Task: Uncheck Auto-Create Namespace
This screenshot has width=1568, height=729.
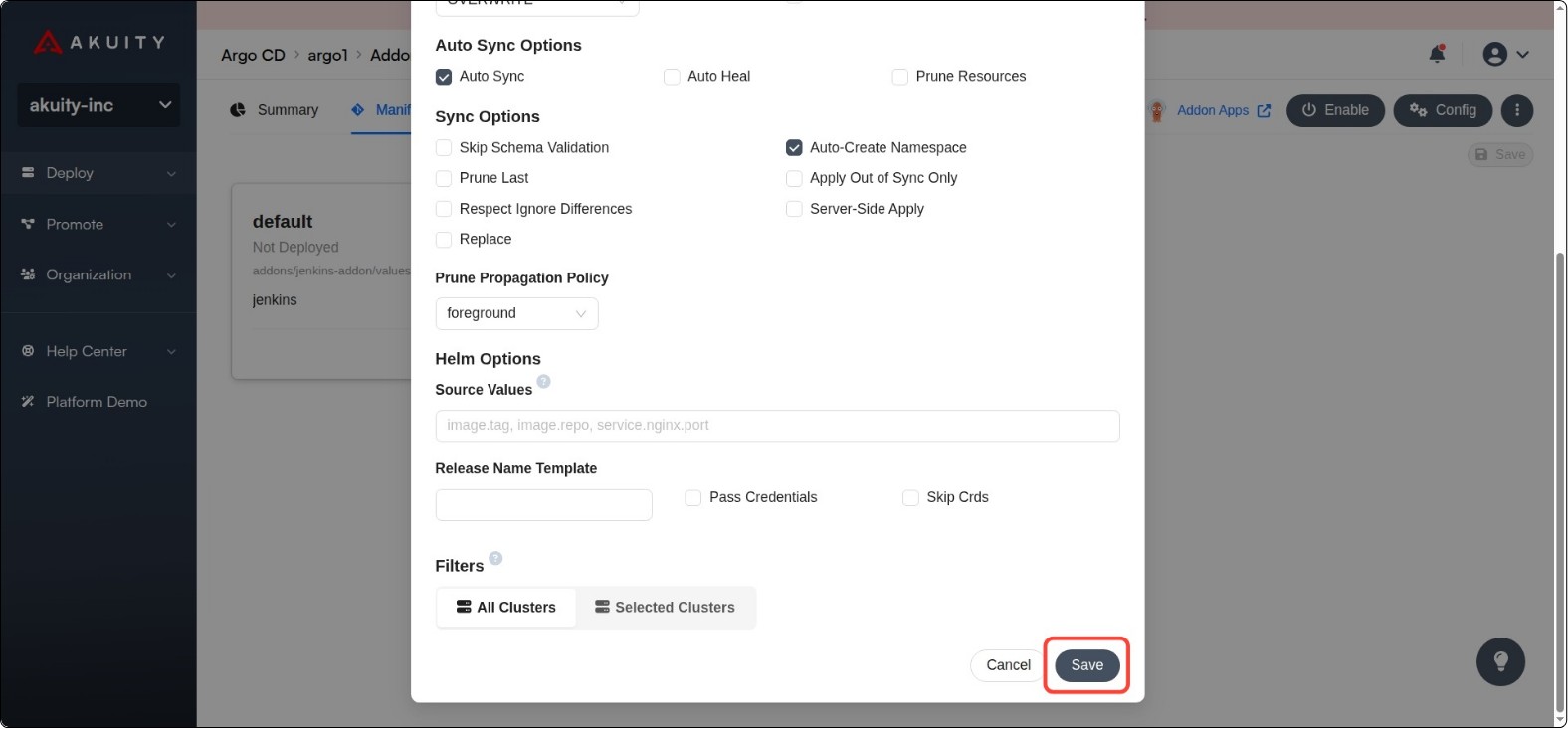Action: (x=794, y=148)
